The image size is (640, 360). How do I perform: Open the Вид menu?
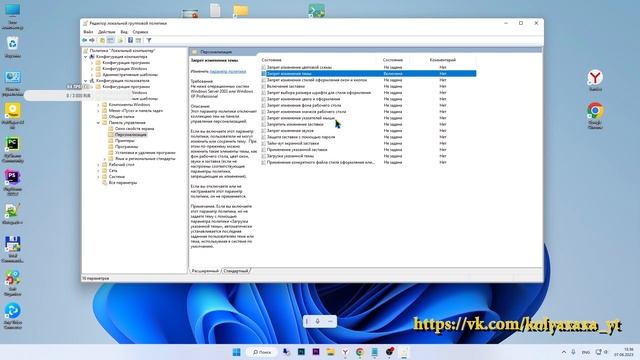click(124, 32)
